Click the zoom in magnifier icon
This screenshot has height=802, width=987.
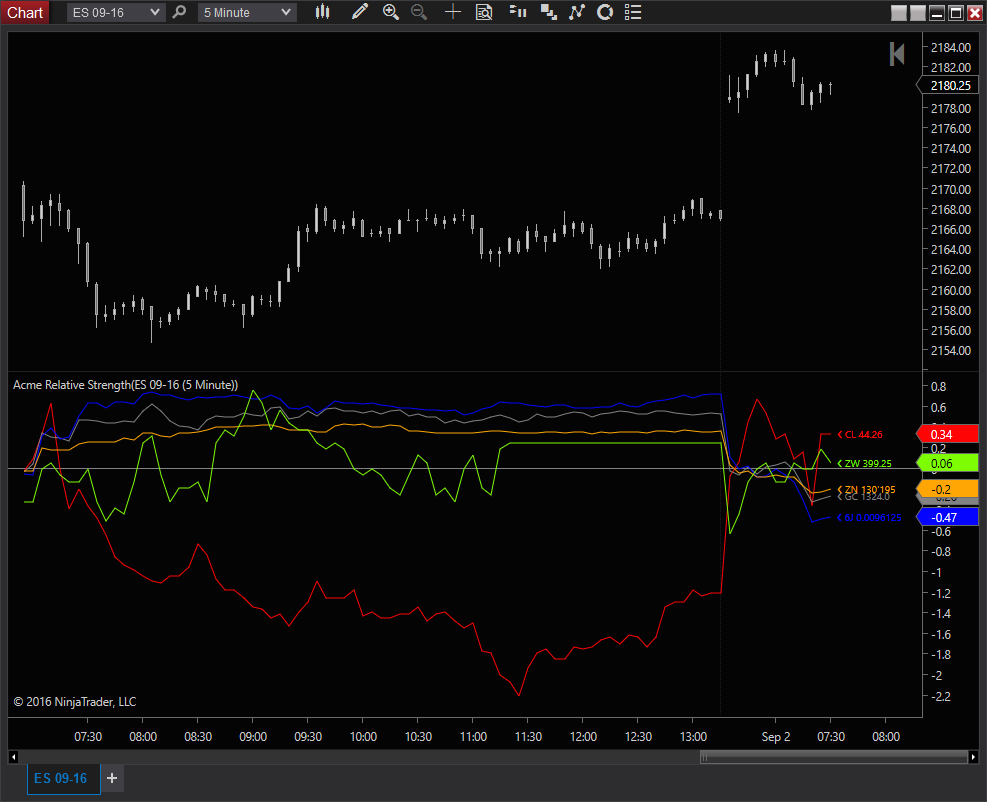(x=391, y=12)
